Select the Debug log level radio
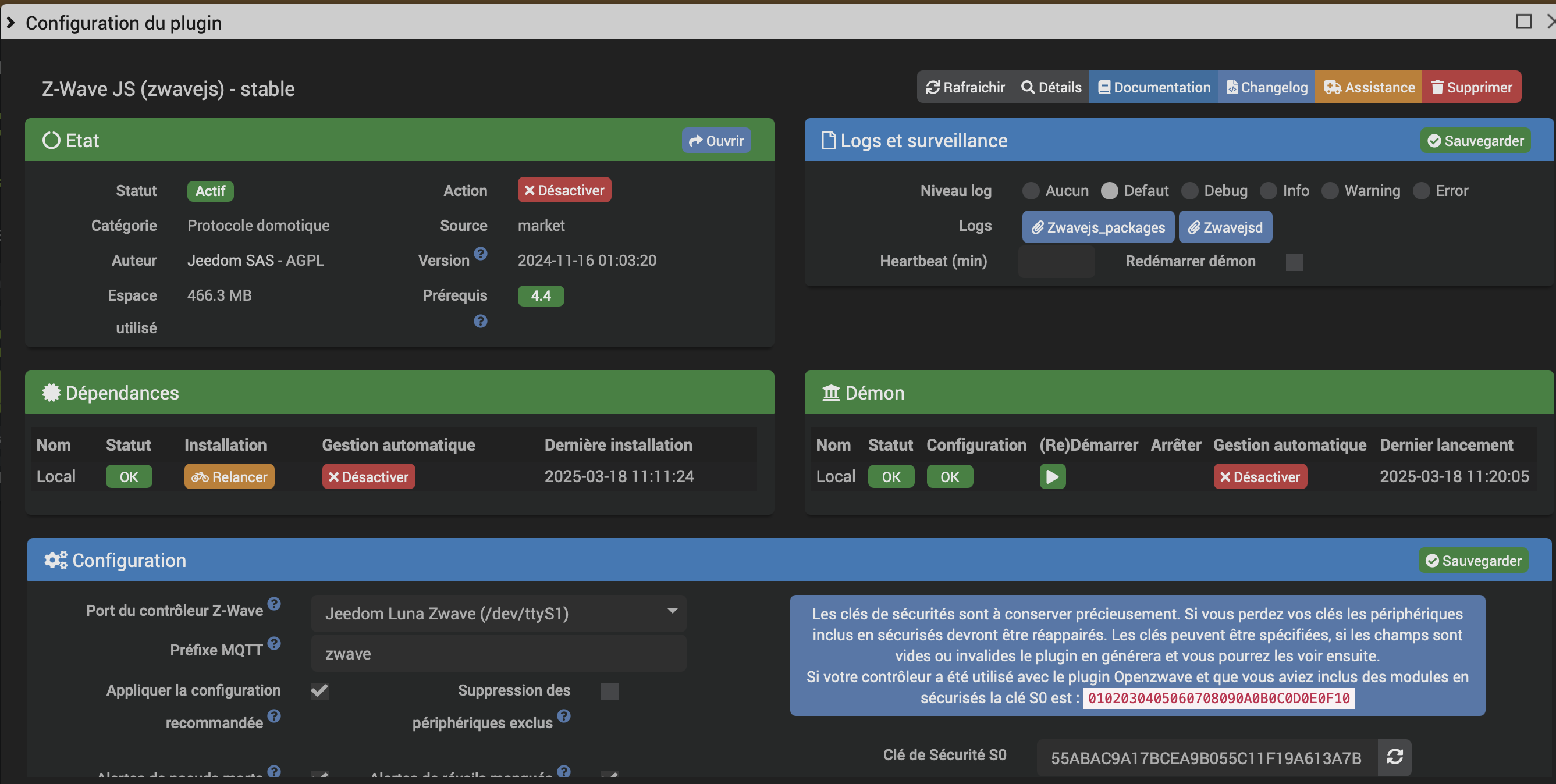This screenshot has height=784, width=1556. tap(1189, 191)
